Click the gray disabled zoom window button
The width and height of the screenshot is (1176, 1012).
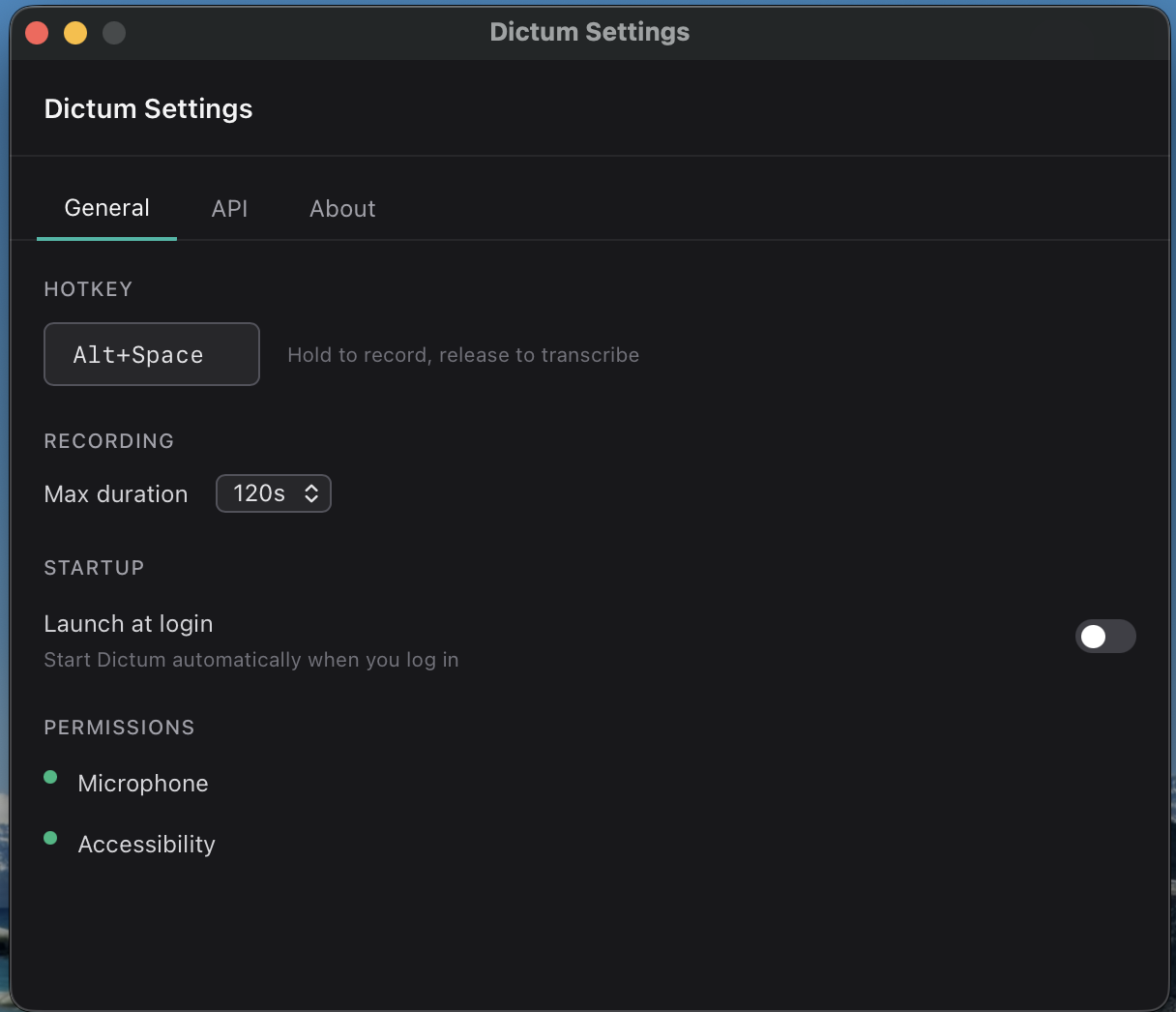(x=114, y=33)
